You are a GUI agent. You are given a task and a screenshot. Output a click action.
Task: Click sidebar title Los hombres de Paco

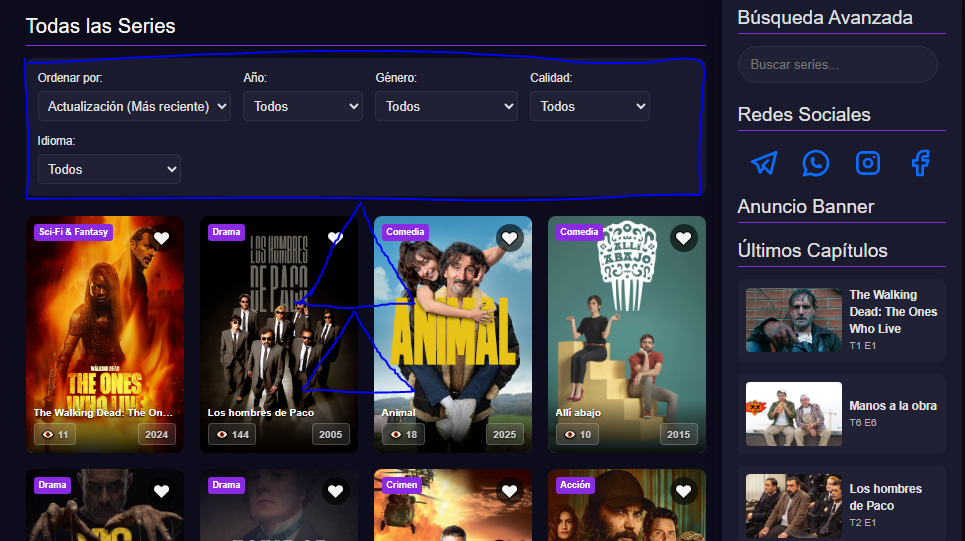coord(886,497)
